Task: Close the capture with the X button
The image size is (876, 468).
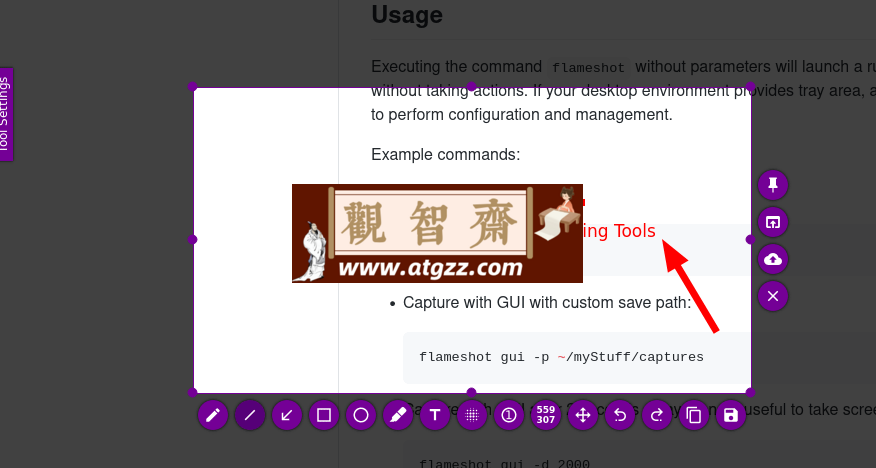Action: point(773,296)
